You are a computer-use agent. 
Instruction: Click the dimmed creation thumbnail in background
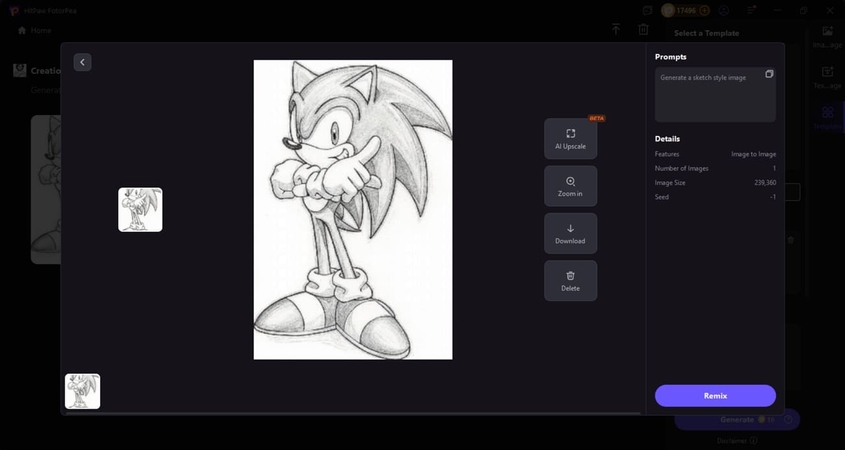click(x=46, y=189)
